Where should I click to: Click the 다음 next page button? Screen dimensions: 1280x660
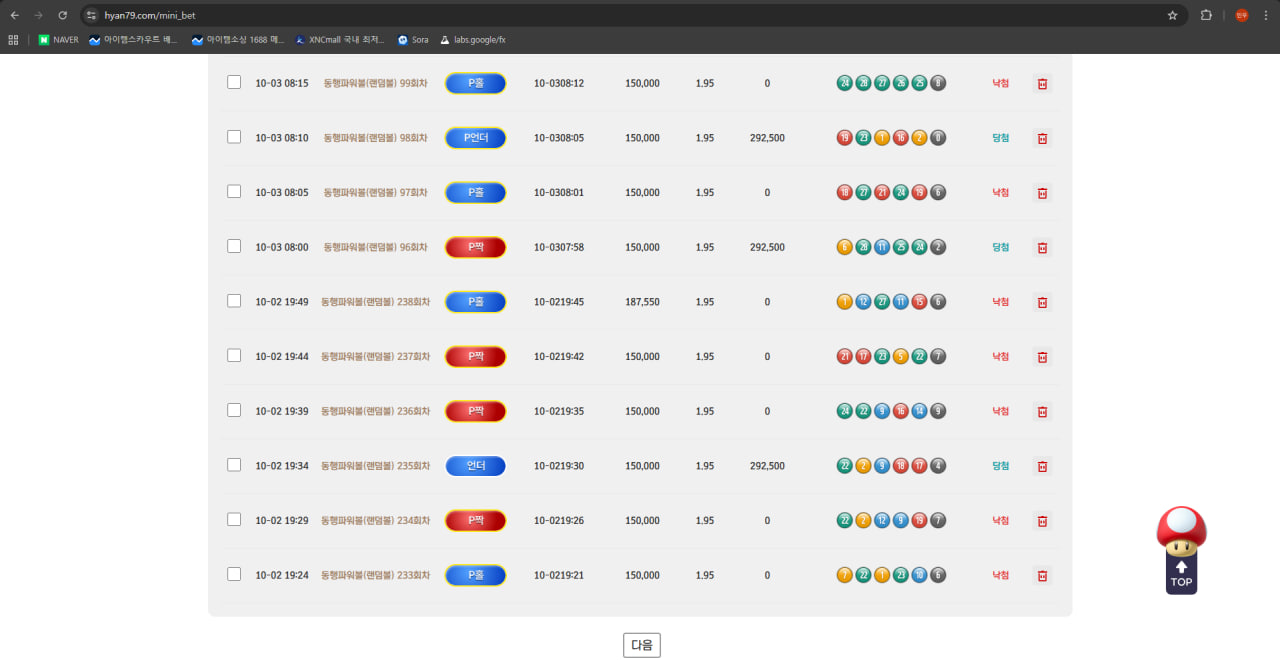(641, 645)
